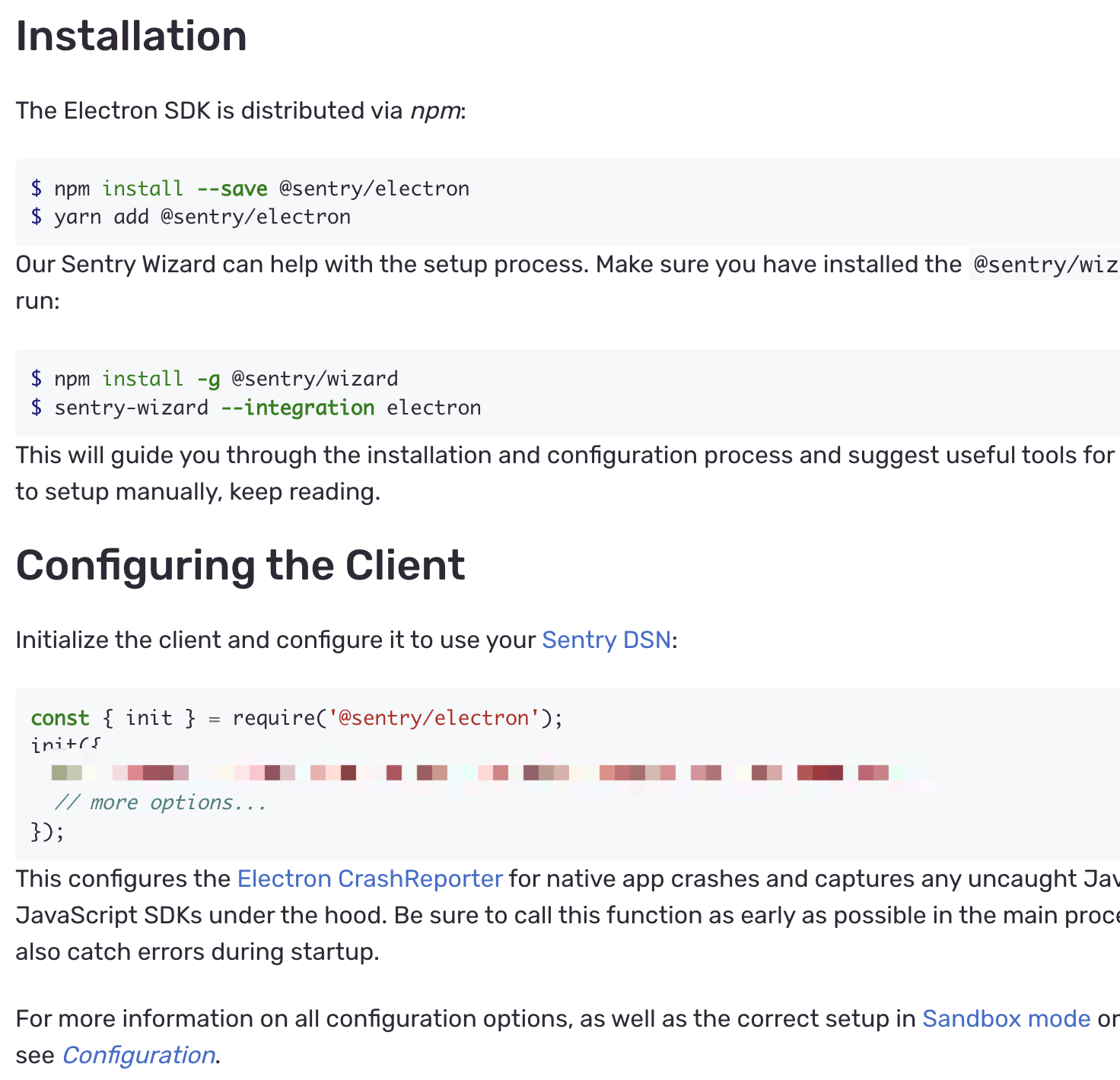Click the npm install --save command line
Screen dimensions: 1120x1080
(250, 189)
